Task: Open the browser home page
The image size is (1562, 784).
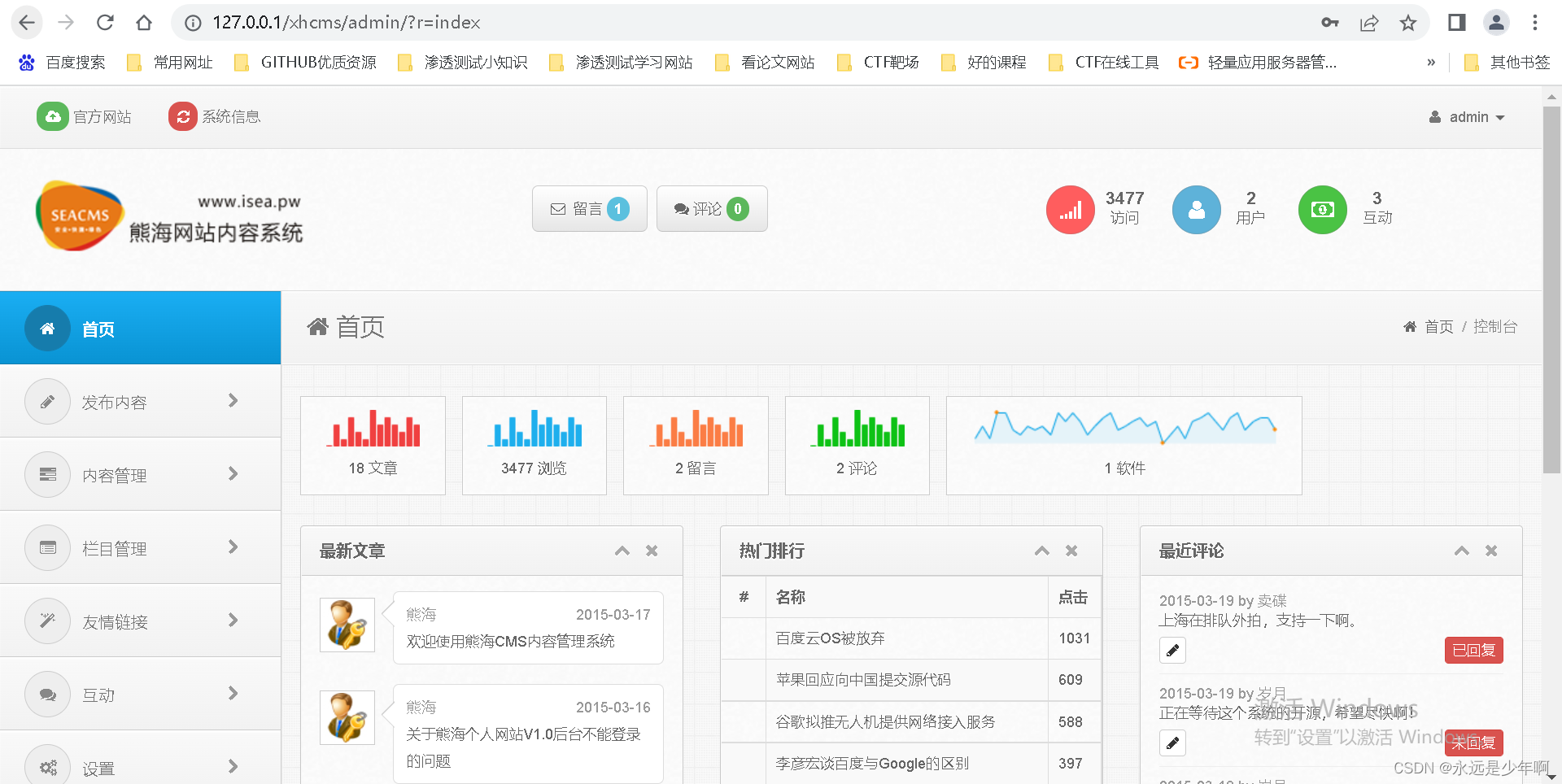Action: click(144, 23)
